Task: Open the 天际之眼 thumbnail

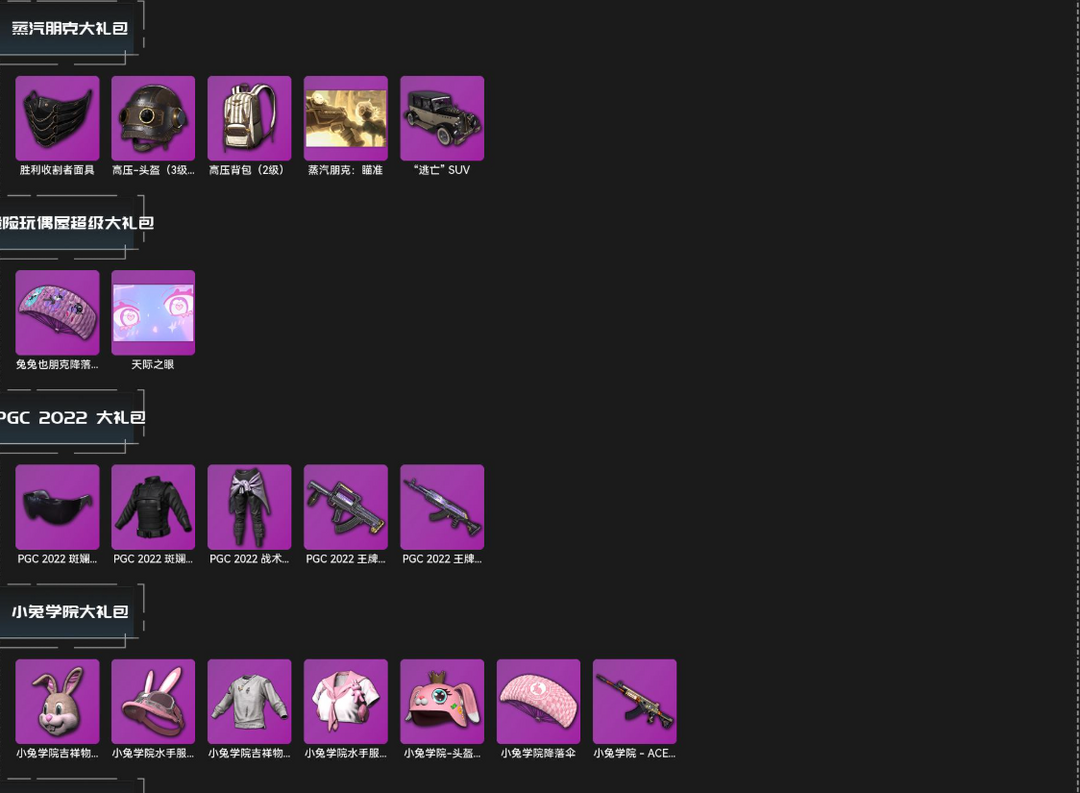Action: (153, 313)
